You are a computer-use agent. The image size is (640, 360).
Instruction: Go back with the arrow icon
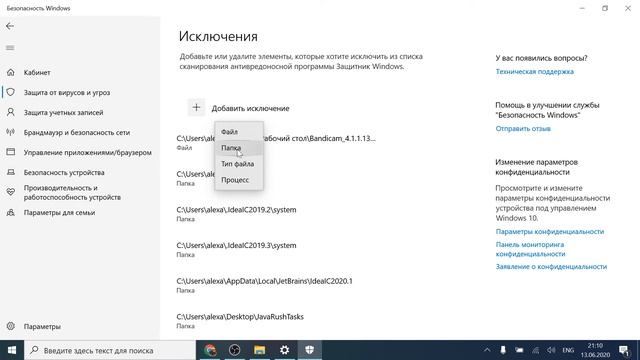(x=10, y=26)
